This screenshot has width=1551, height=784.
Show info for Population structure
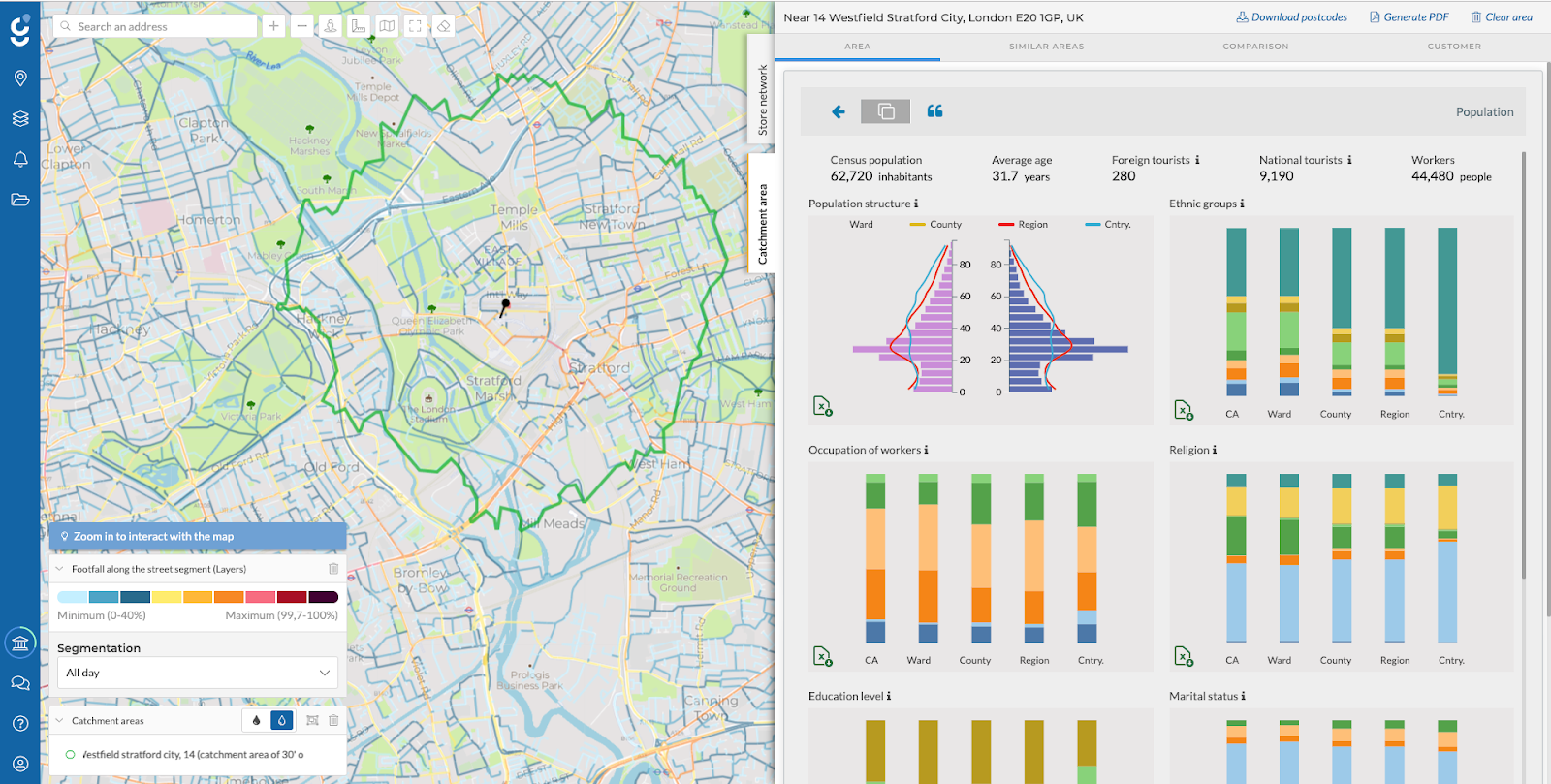click(916, 204)
